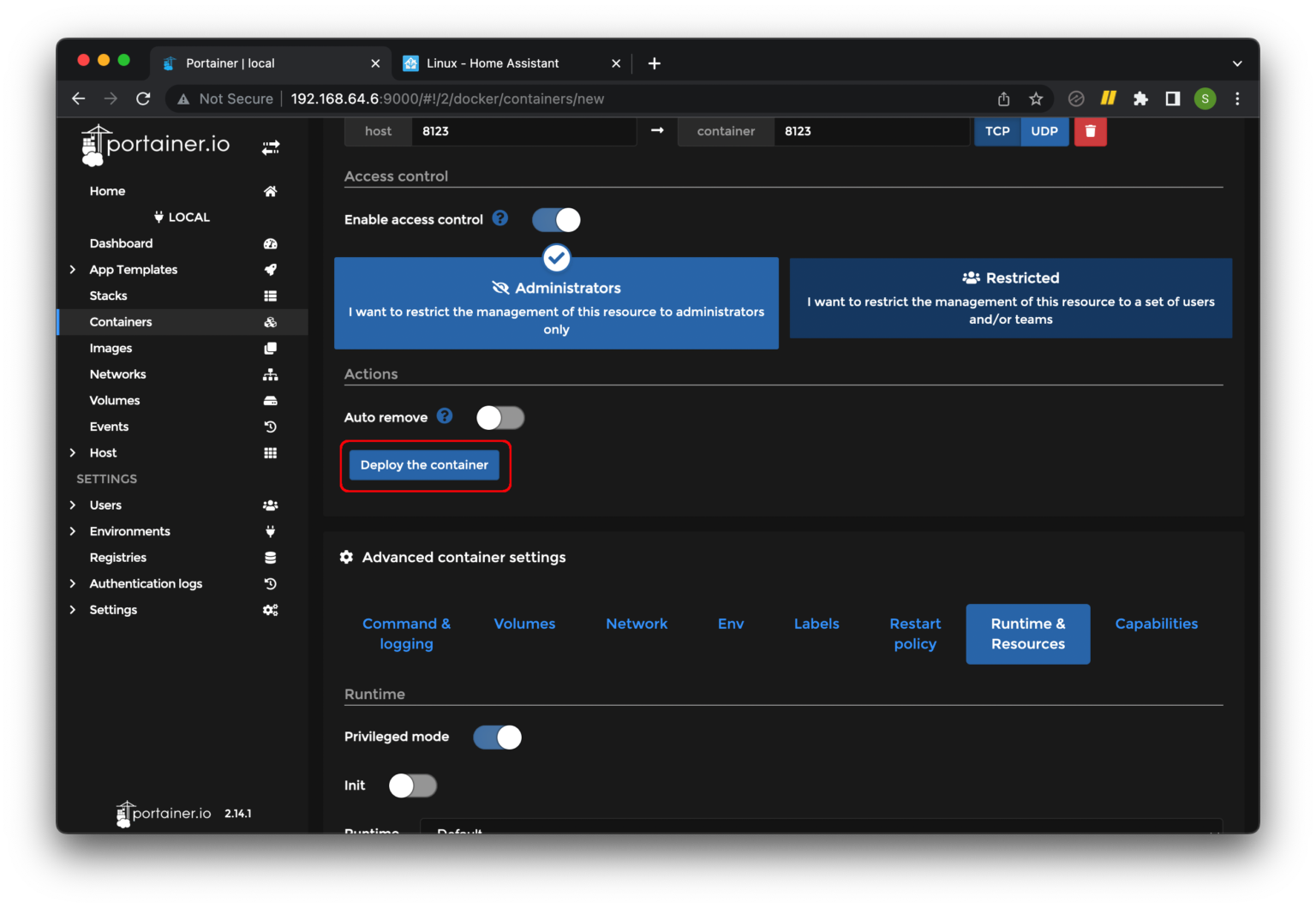Enable the Init toggle
This screenshot has height=908, width=1316.
click(413, 786)
